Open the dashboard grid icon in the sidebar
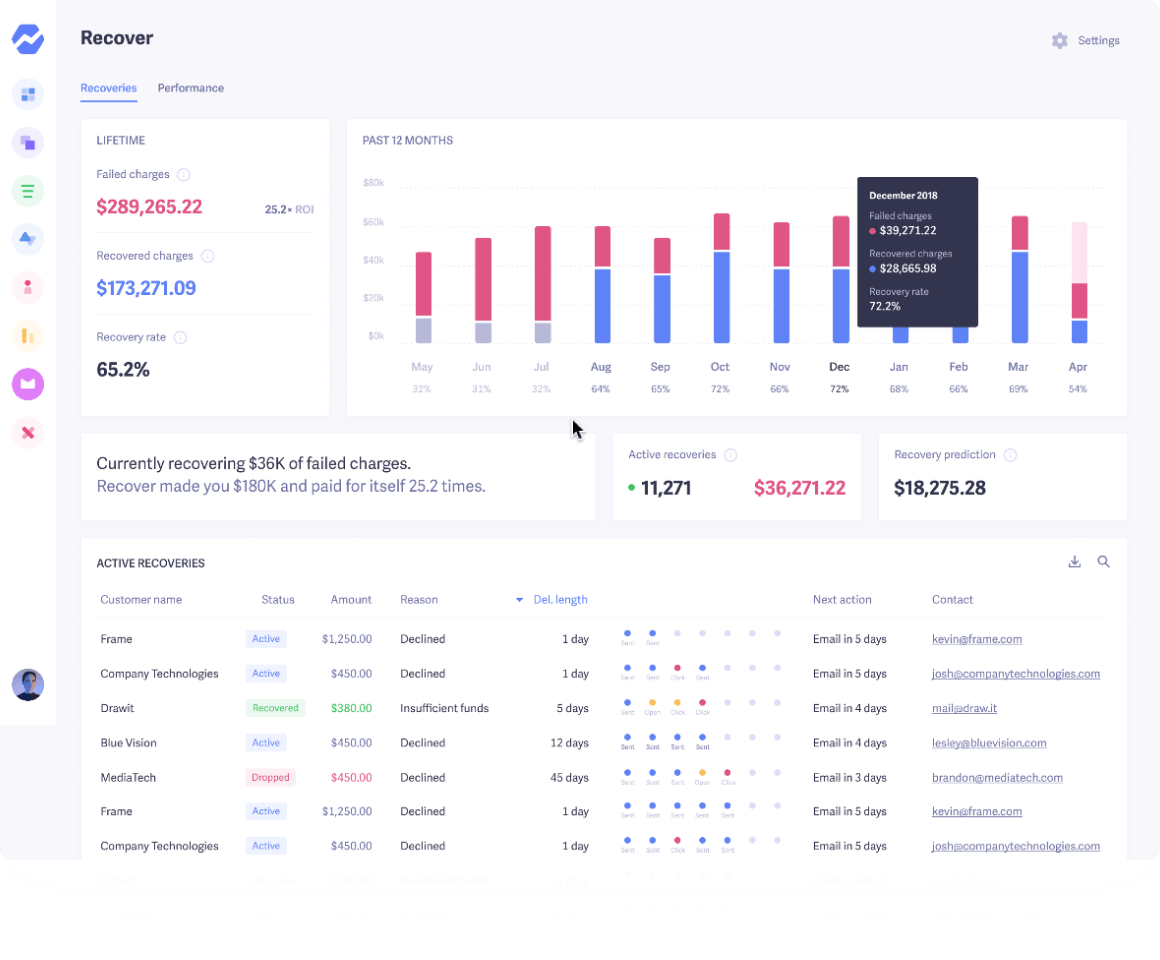The width and height of the screenshot is (1160, 960). pyautogui.click(x=28, y=94)
